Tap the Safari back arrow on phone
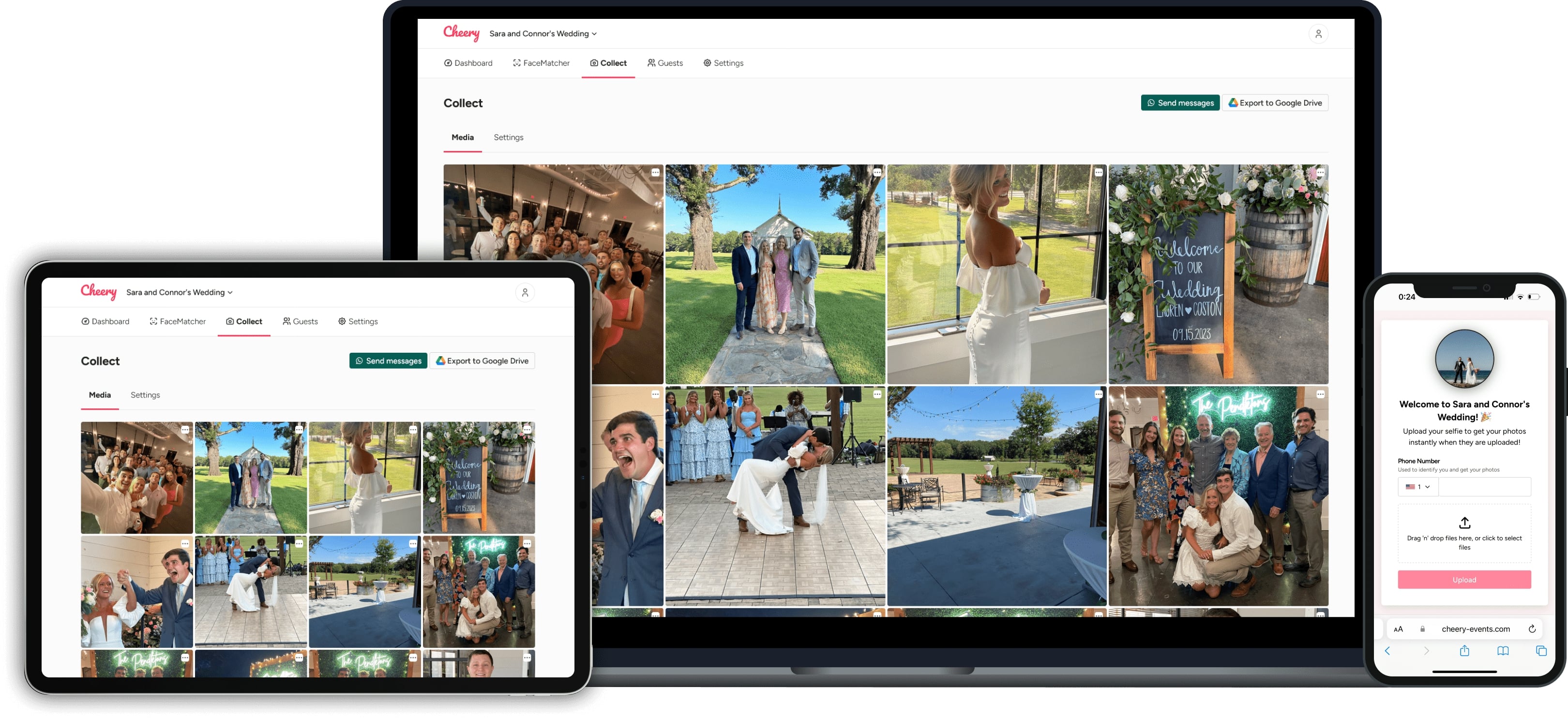This screenshot has width=1568, height=719. click(x=1387, y=651)
